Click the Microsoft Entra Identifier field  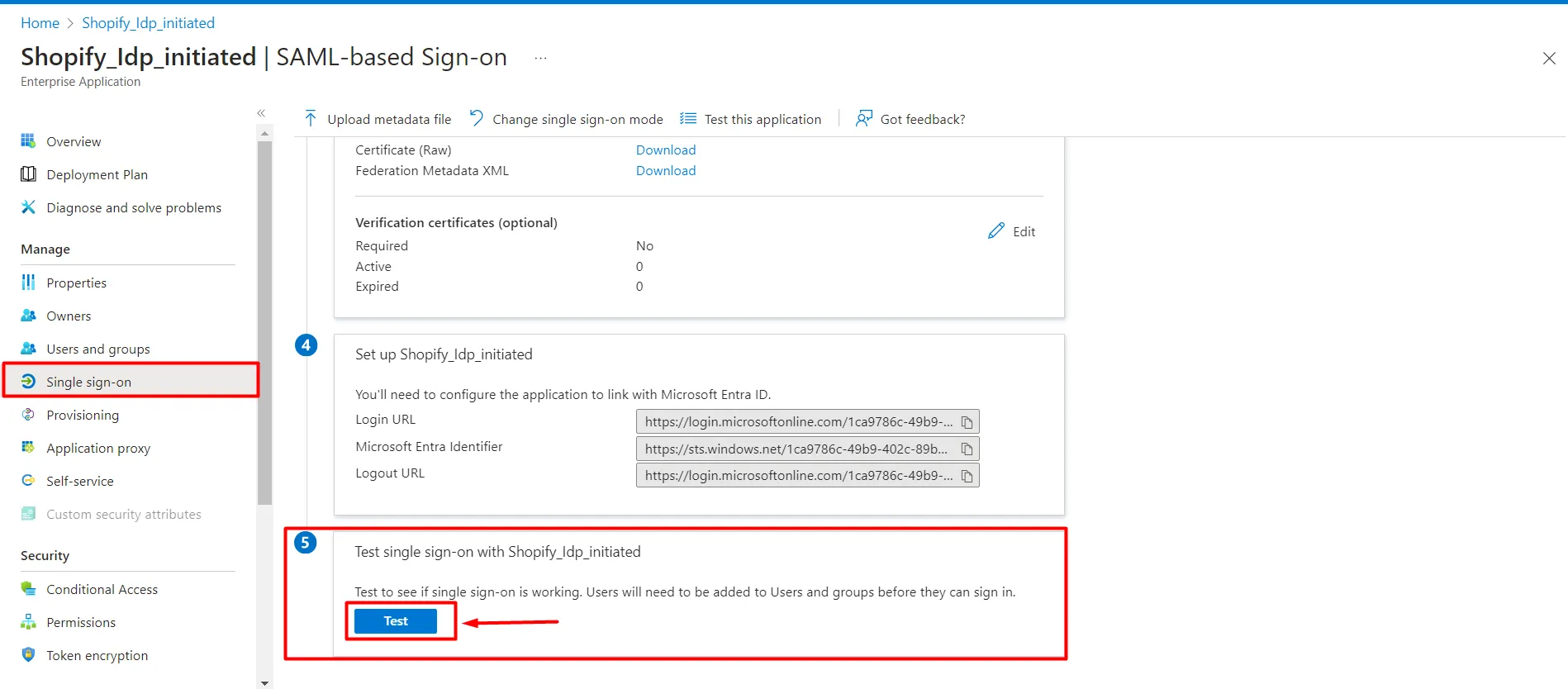(807, 449)
